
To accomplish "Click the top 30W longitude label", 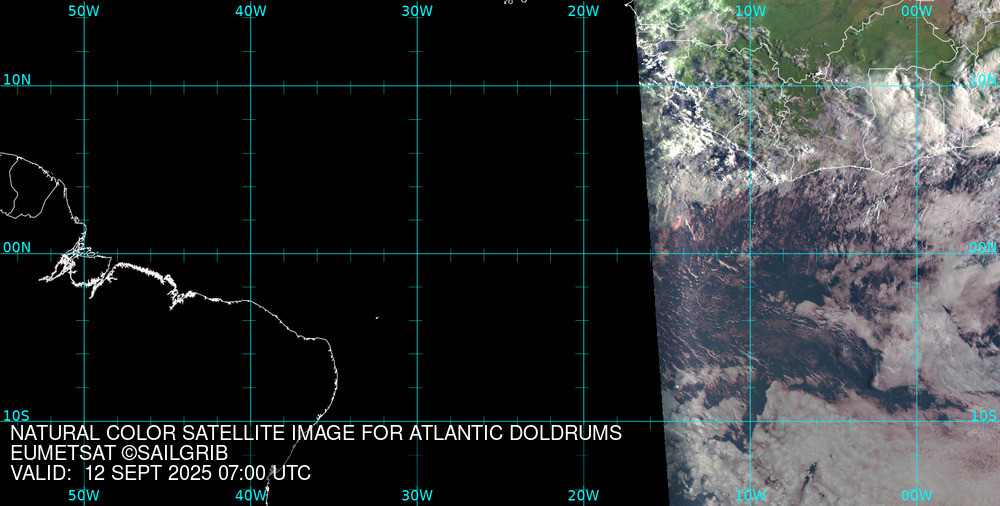I will [418, 11].
